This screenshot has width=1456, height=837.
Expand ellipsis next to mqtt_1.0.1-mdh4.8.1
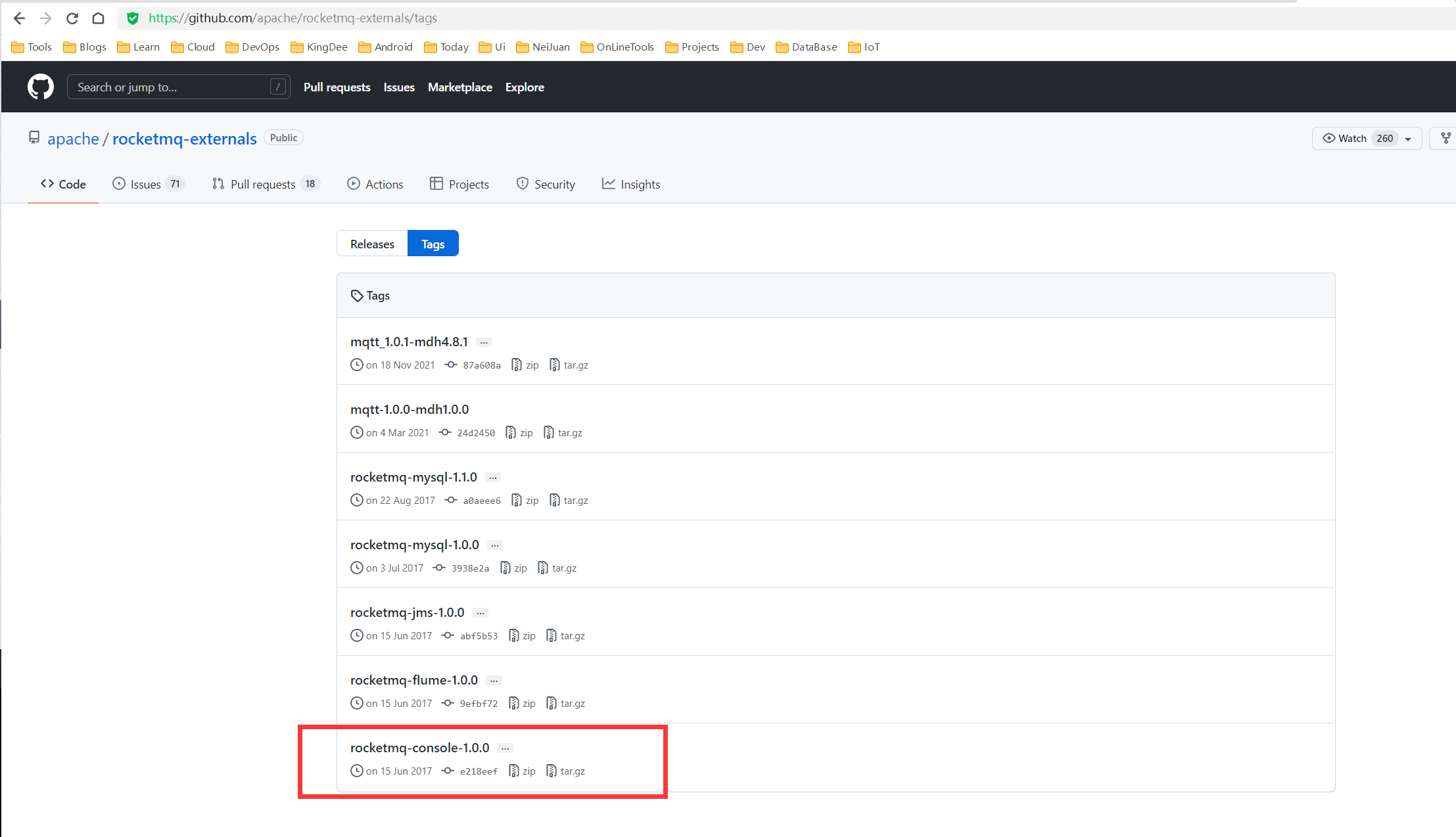pos(484,342)
